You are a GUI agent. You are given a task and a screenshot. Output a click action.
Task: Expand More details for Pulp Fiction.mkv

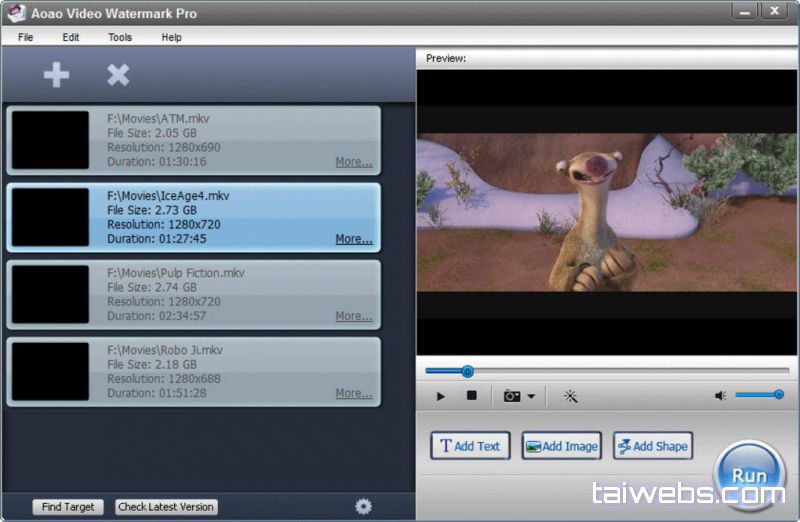click(354, 316)
